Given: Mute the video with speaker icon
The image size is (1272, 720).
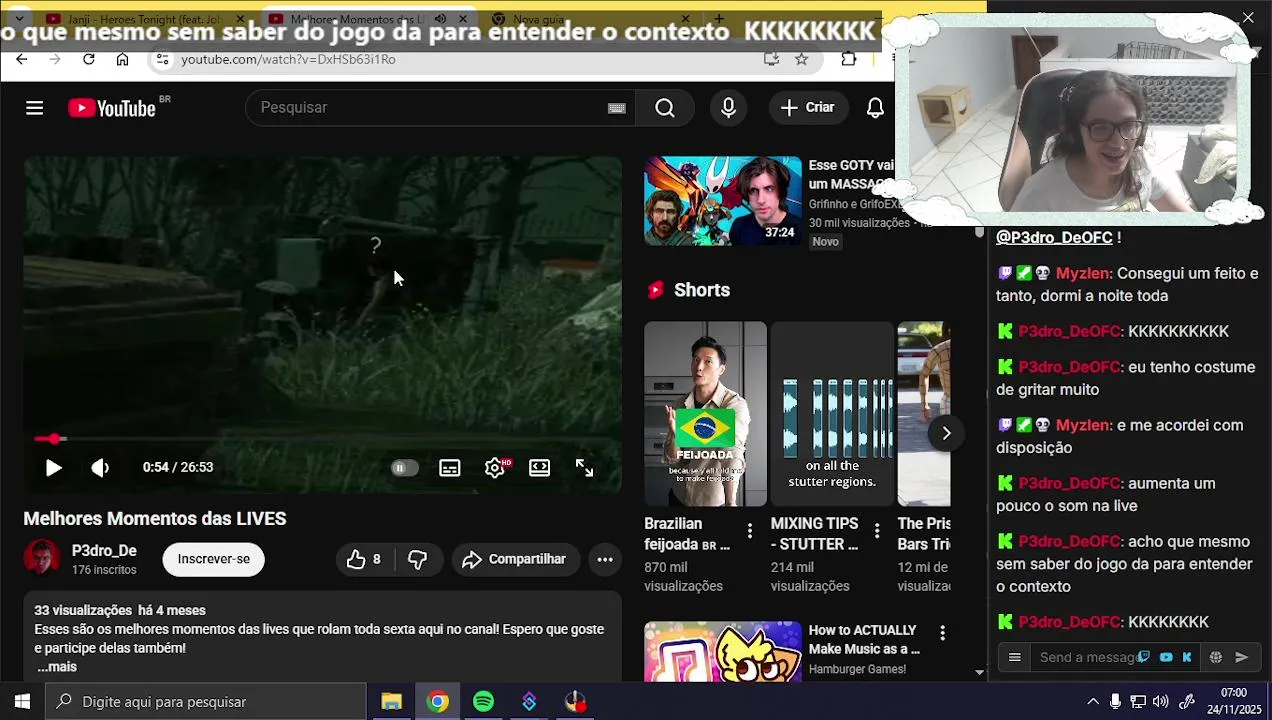Looking at the screenshot, I should pyautogui.click(x=100, y=467).
